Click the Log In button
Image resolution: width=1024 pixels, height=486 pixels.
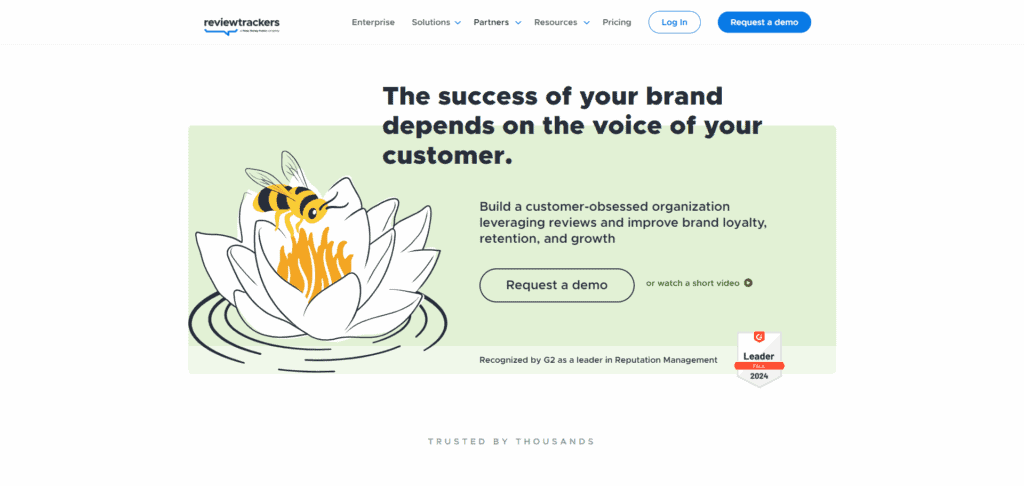click(x=674, y=22)
